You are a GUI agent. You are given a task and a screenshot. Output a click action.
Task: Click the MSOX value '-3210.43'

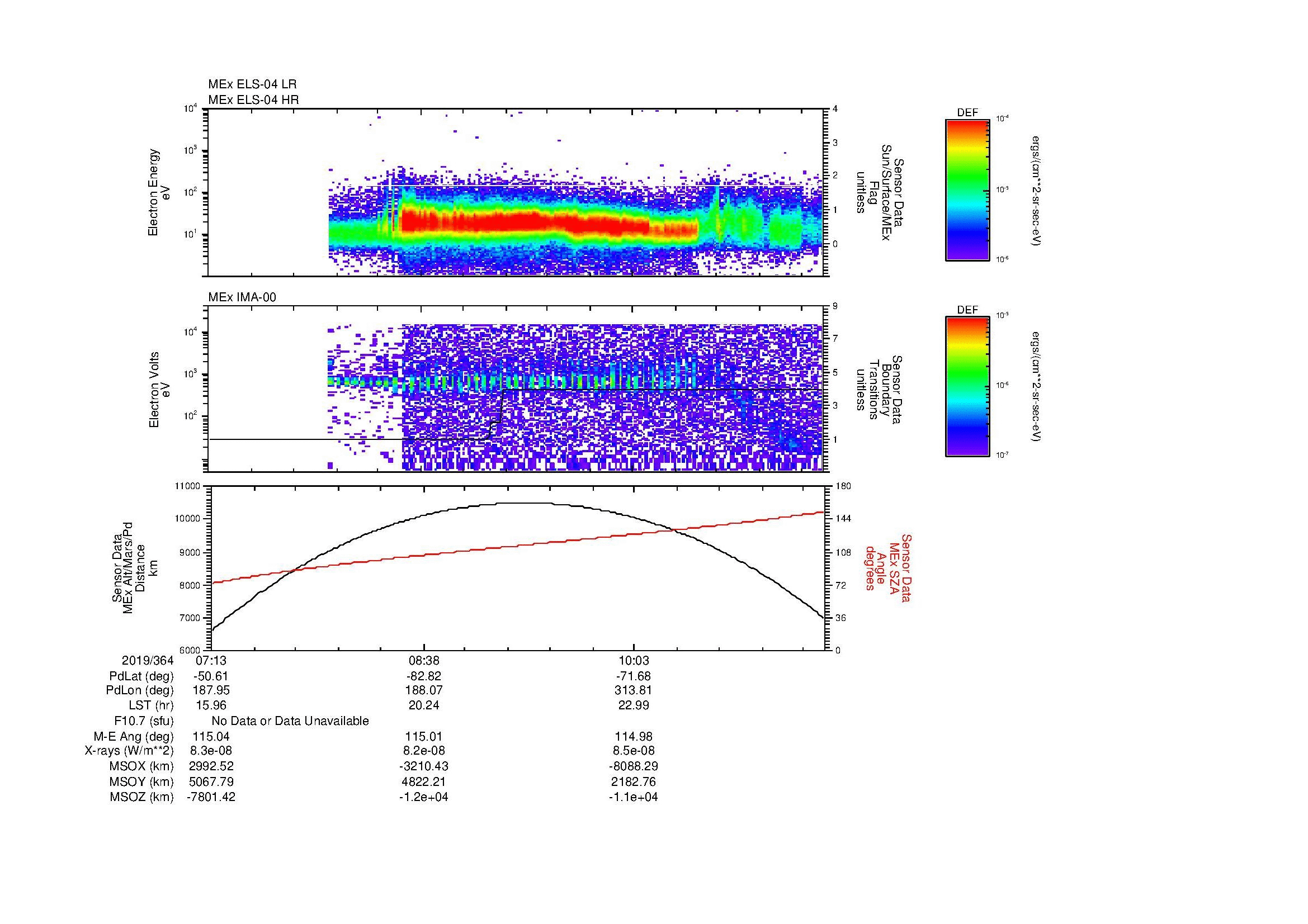click(424, 766)
